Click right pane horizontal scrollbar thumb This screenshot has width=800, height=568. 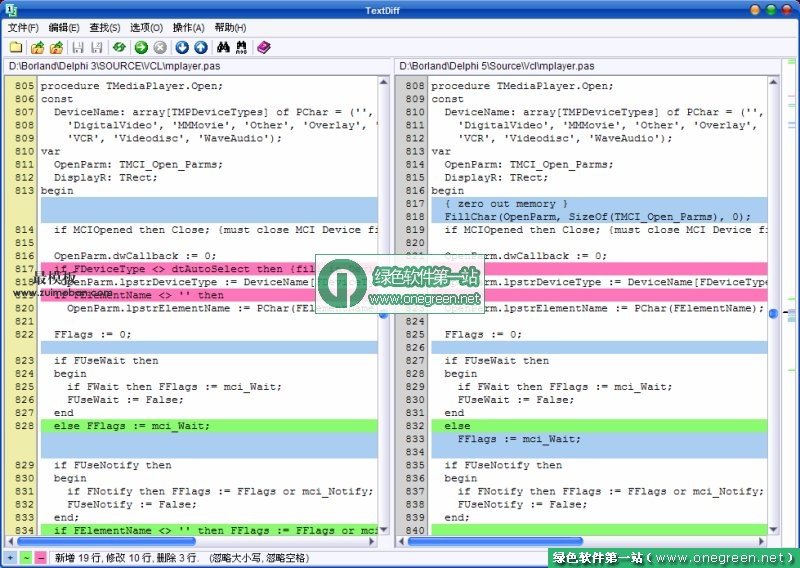[x=495, y=541]
